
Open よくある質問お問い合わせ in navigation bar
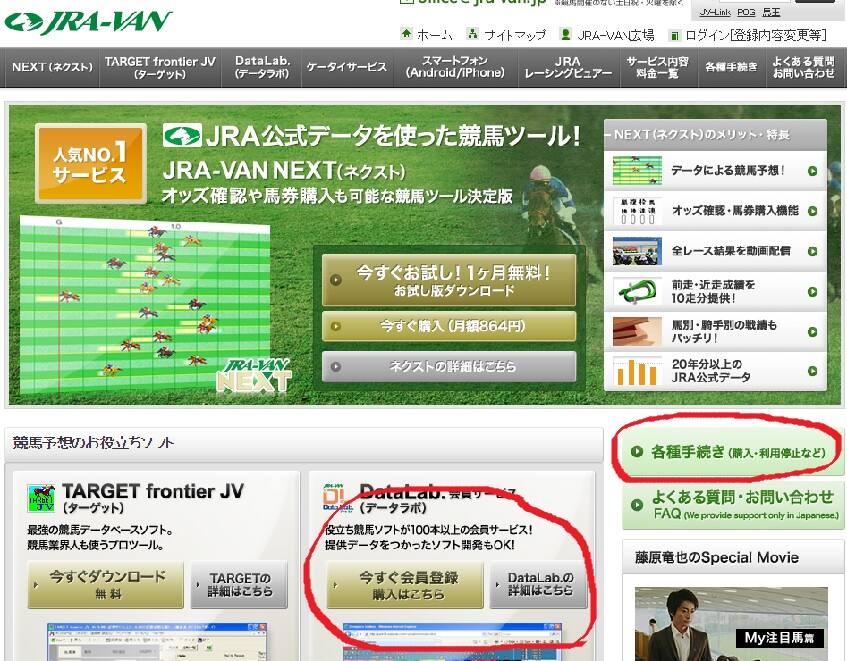point(803,68)
